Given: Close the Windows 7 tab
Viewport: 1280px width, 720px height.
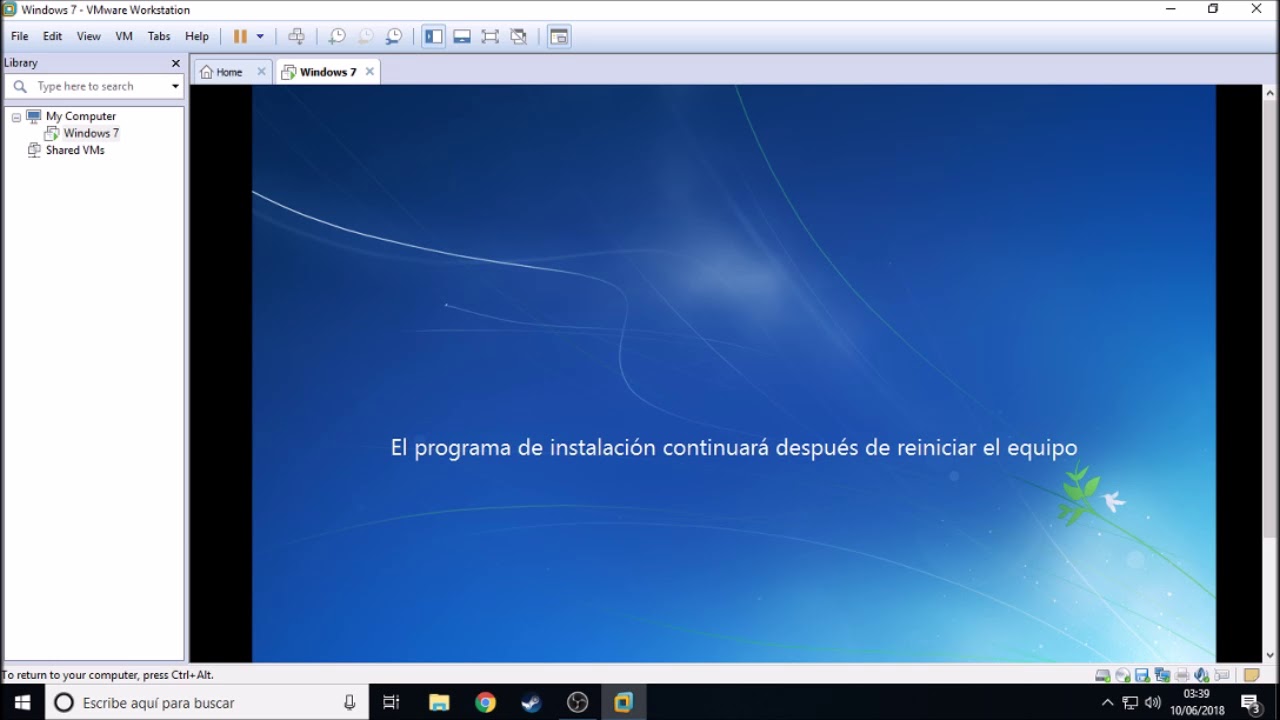Looking at the screenshot, I should pyautogui.click(x=369, y=71).
